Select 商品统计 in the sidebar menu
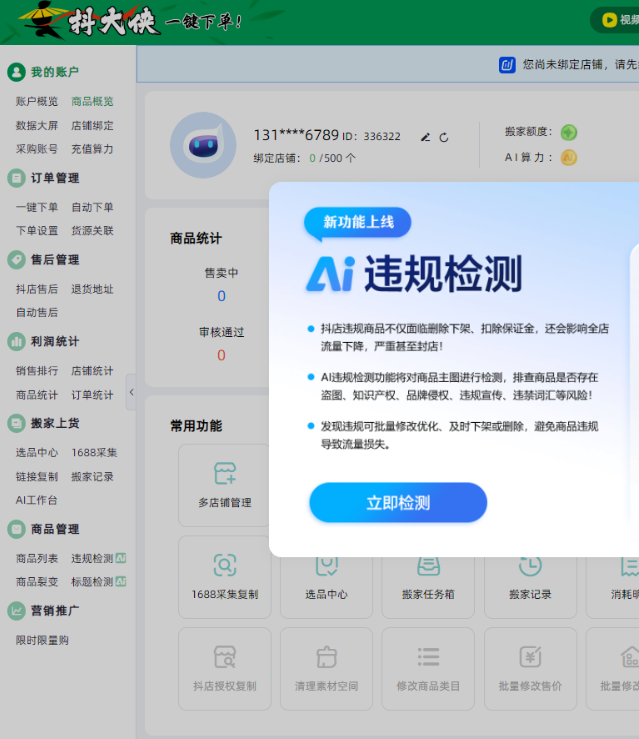Image resolution: width=639 pixels, height=739 pixels. tap(37, 395)
